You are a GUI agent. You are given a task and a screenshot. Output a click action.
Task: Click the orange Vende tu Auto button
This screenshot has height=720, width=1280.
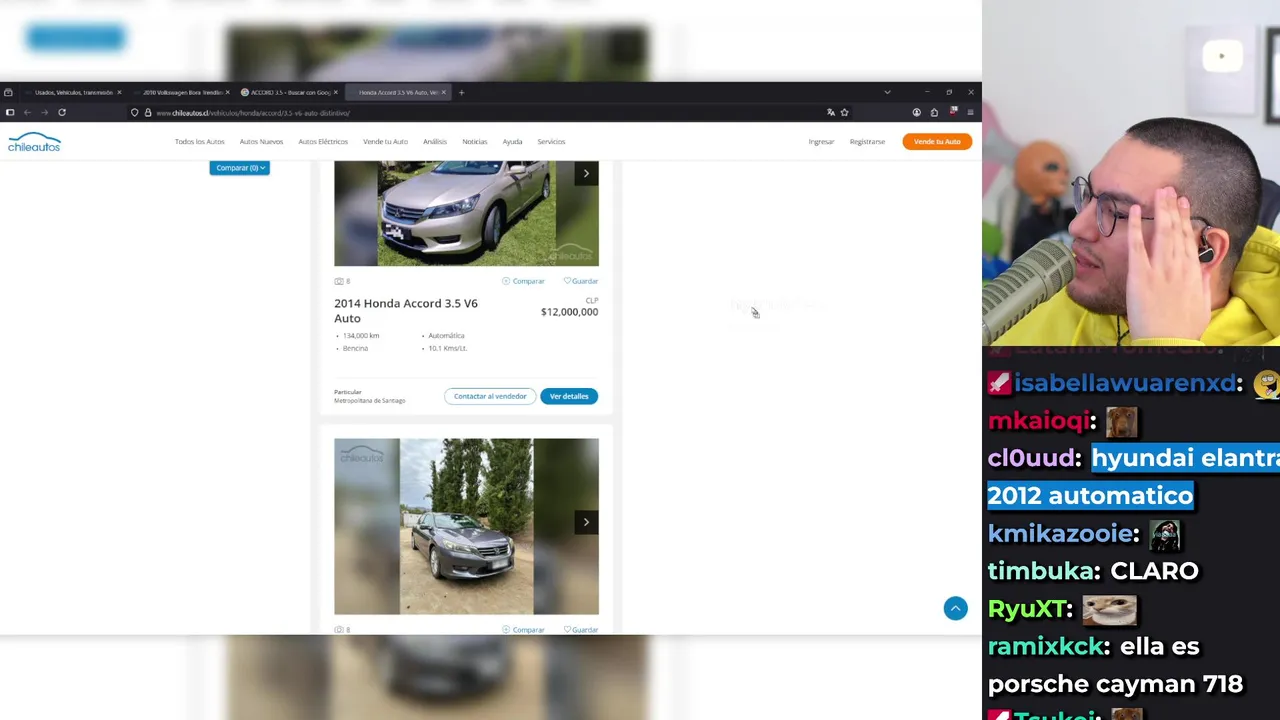pos(937,142)
